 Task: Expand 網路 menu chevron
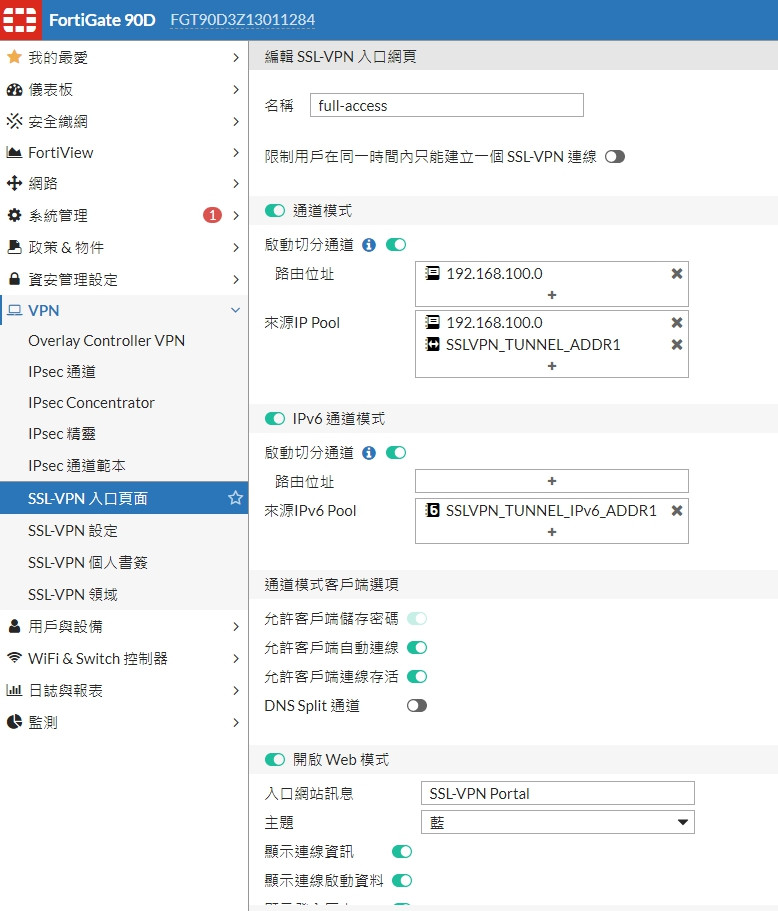pyautogui.click(x=235, y=184)
